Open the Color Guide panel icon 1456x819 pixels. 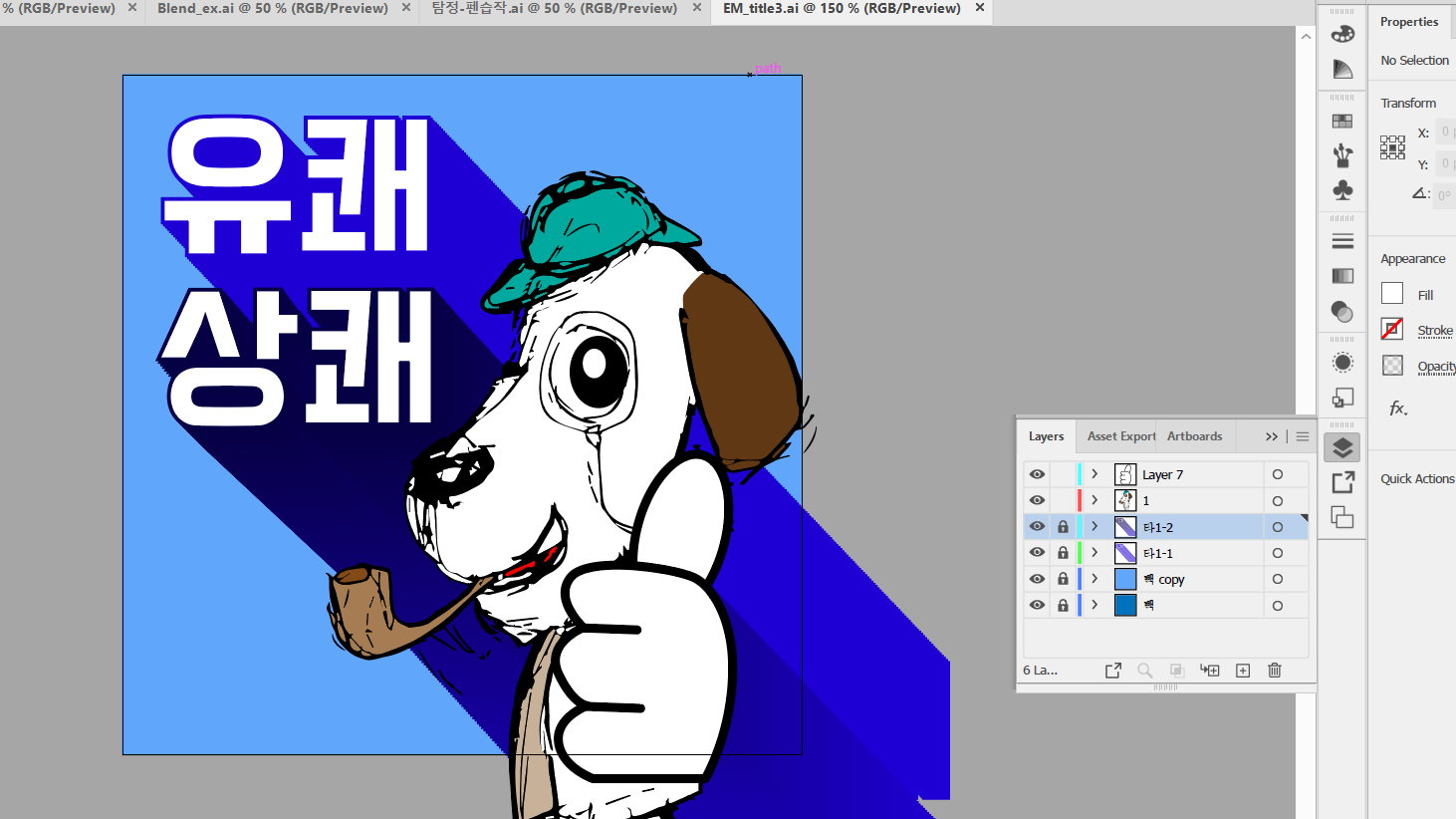click(1342, 69)
